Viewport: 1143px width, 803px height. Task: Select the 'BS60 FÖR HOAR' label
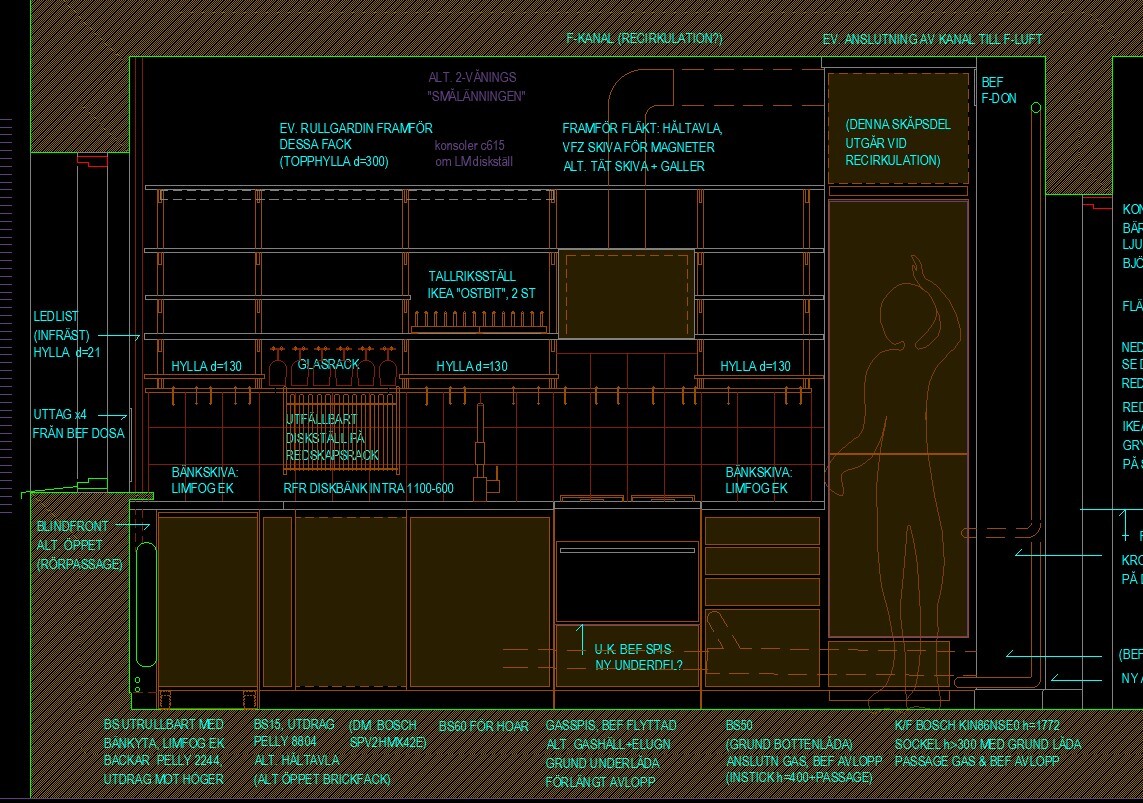pyautogui.click(x=483, y=726)
